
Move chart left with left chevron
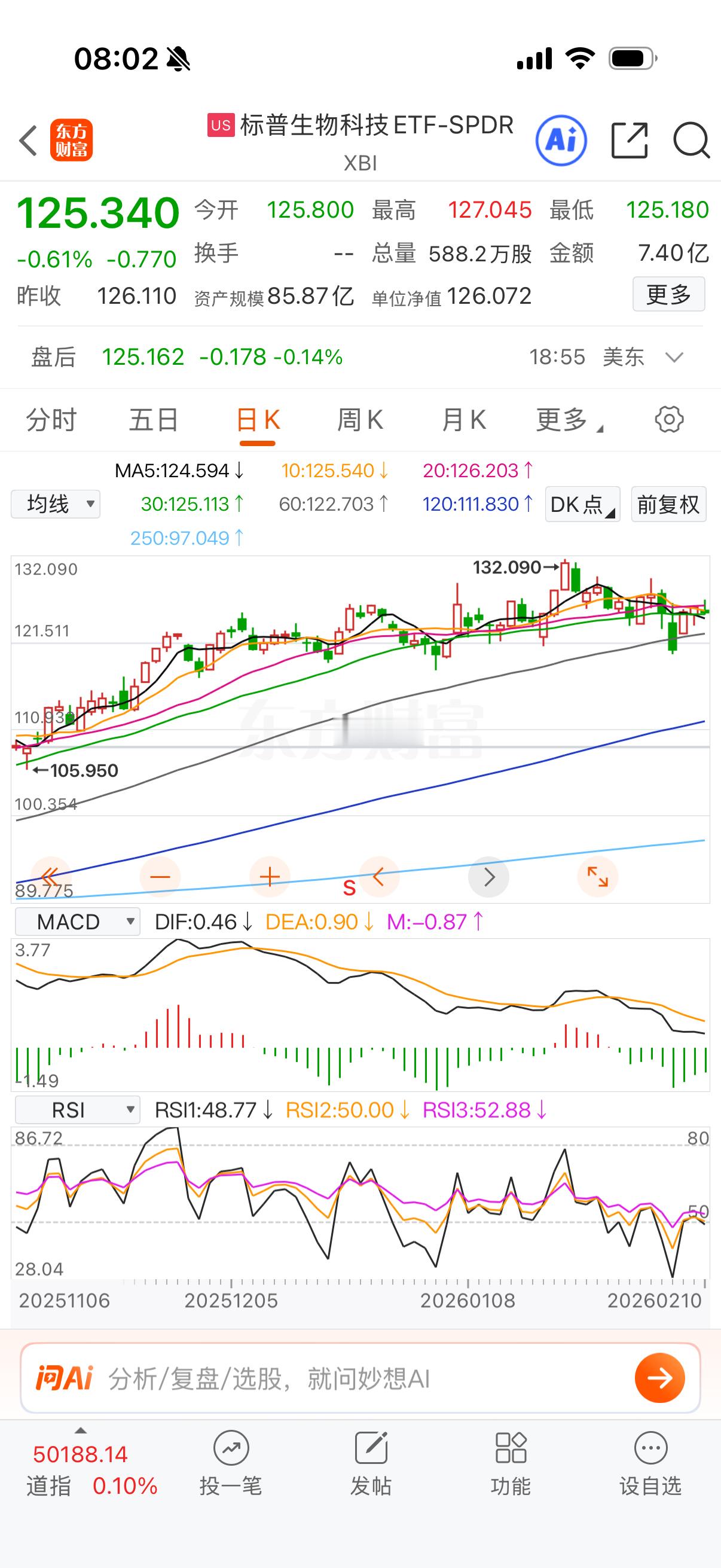pos(379,877)
